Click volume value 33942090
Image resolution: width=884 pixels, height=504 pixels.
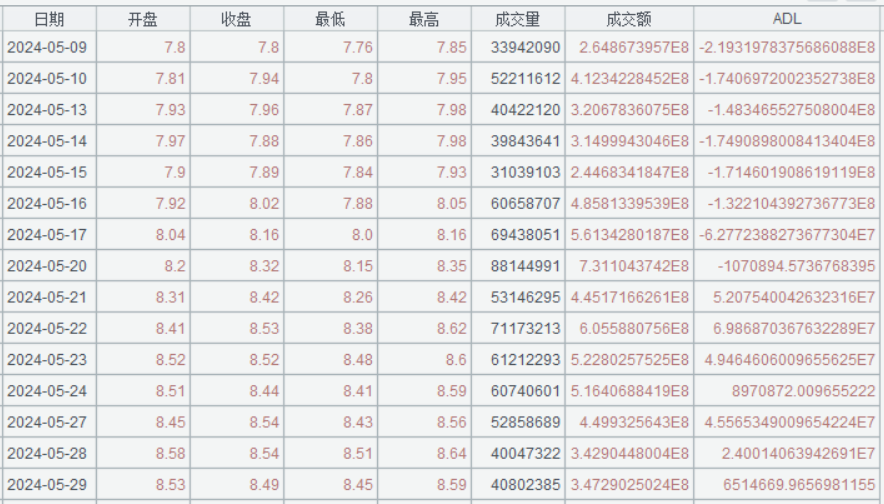pos(525,47)
